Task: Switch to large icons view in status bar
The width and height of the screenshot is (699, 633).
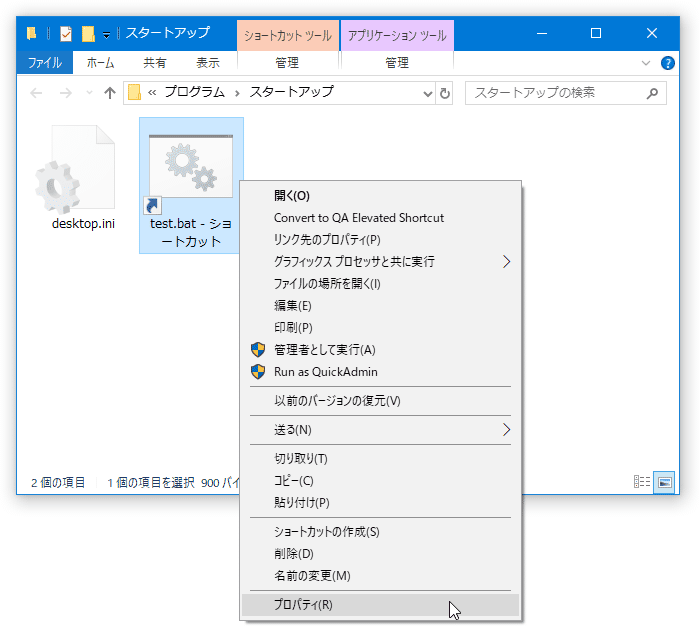Action: tap(664, 482)
